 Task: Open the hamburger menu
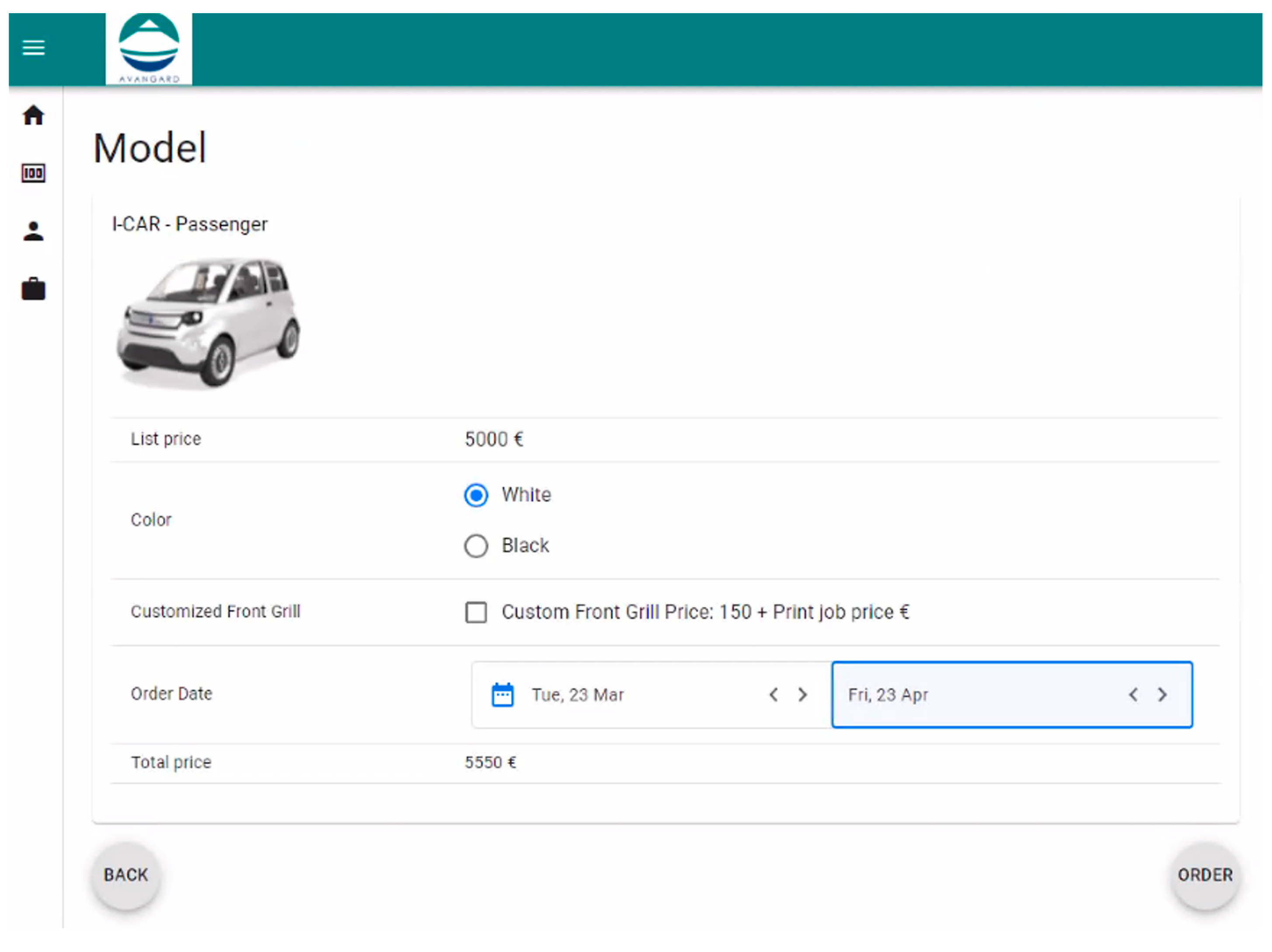click(x=33, y=48)
